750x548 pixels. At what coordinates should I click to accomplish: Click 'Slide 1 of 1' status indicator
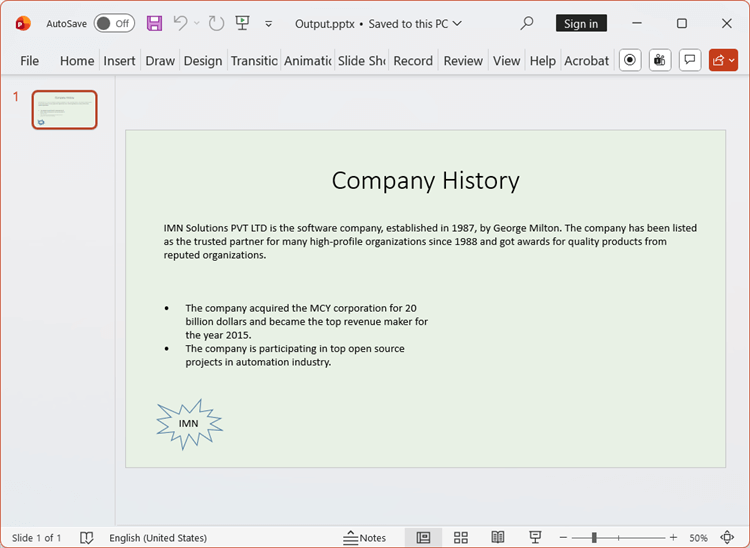point(36,537)
